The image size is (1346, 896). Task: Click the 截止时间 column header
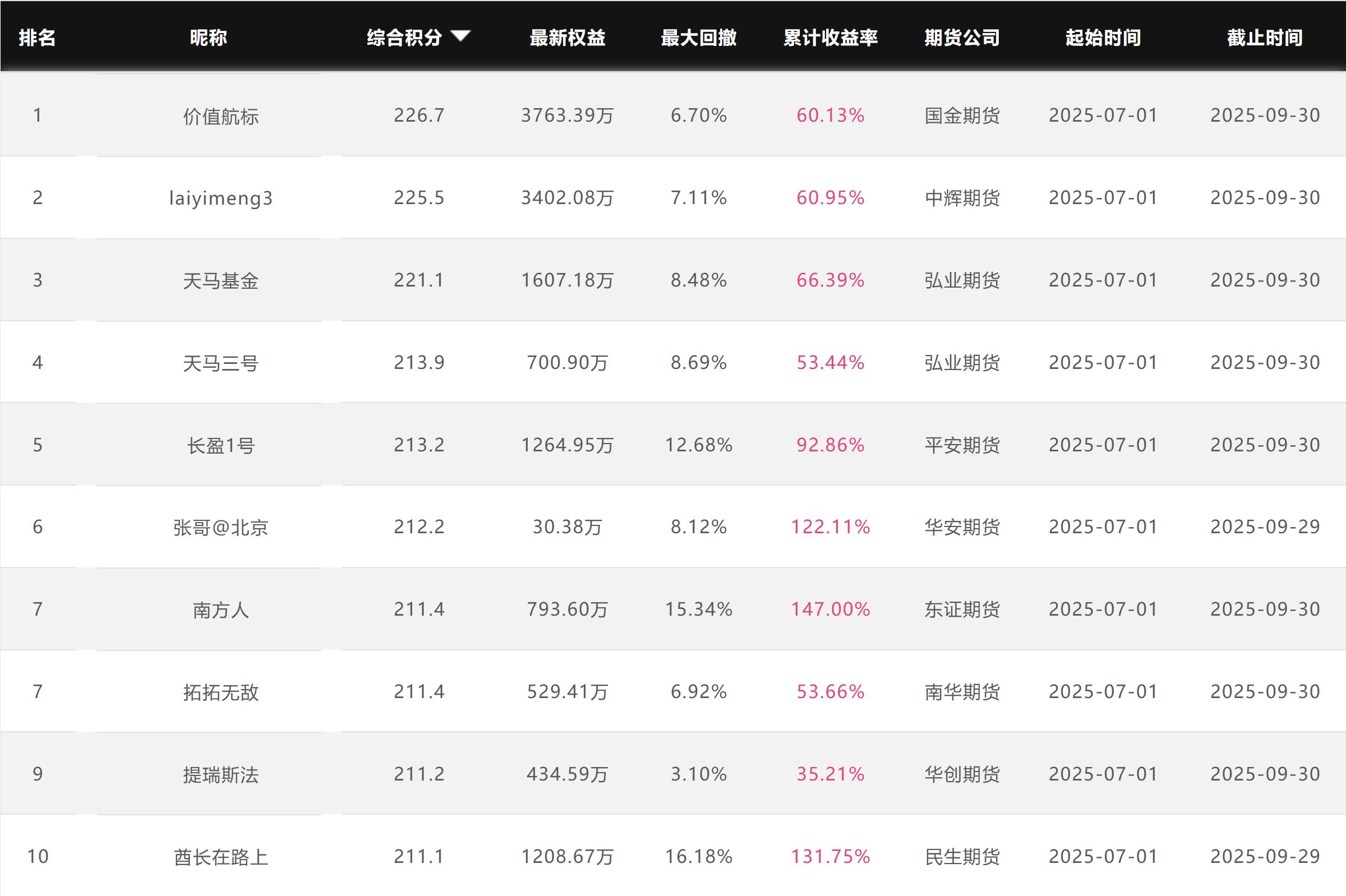(1265, 38)
